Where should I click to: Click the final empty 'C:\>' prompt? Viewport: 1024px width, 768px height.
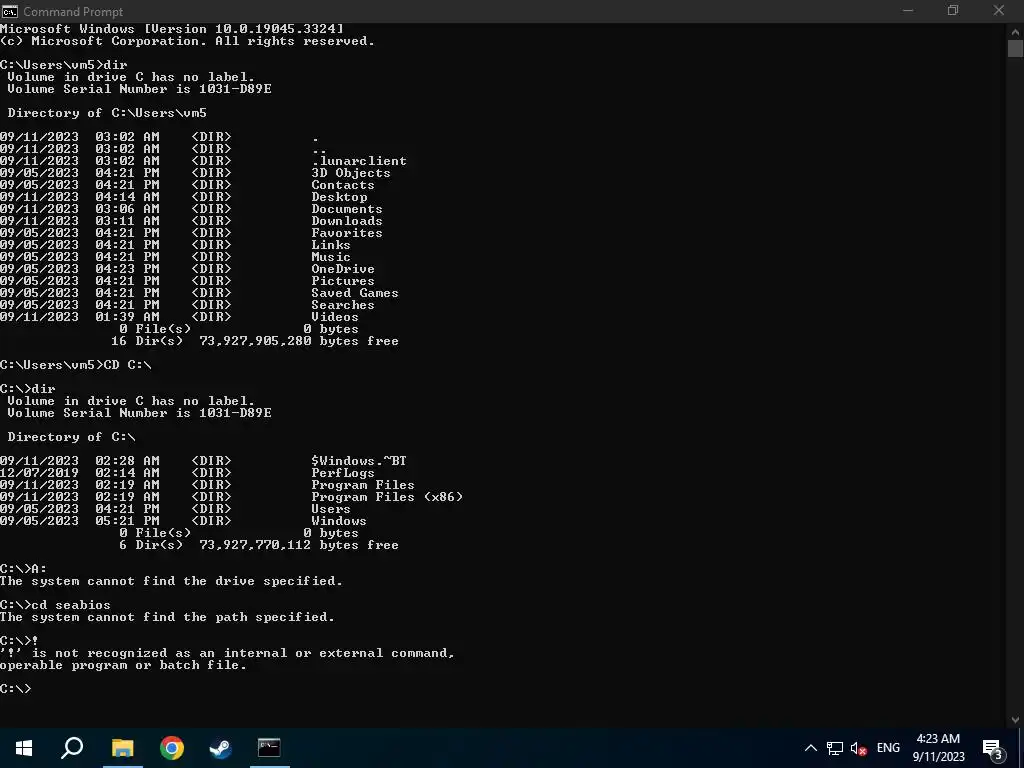16,689
